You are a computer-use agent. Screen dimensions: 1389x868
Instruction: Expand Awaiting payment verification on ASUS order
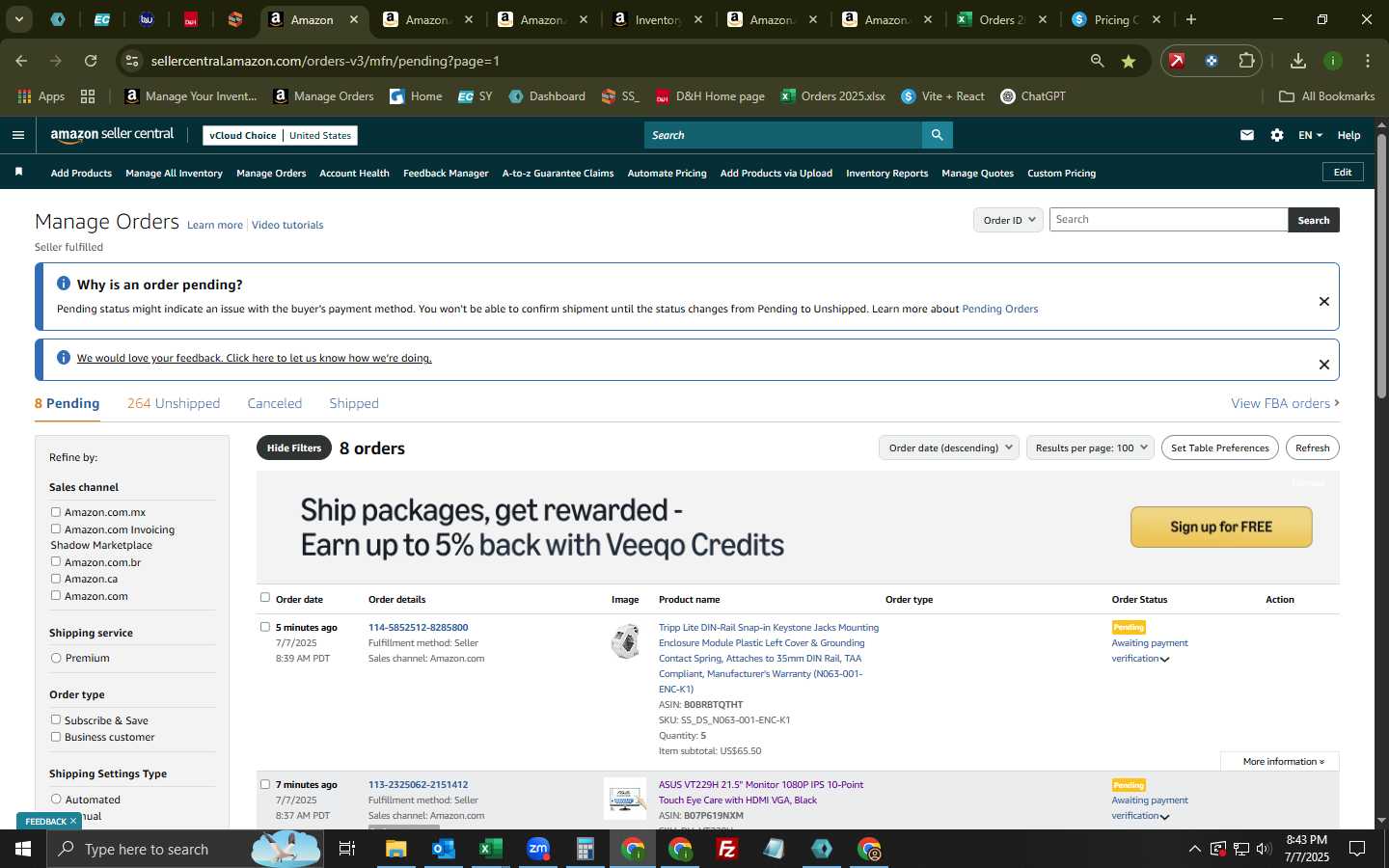(1150, 808)
